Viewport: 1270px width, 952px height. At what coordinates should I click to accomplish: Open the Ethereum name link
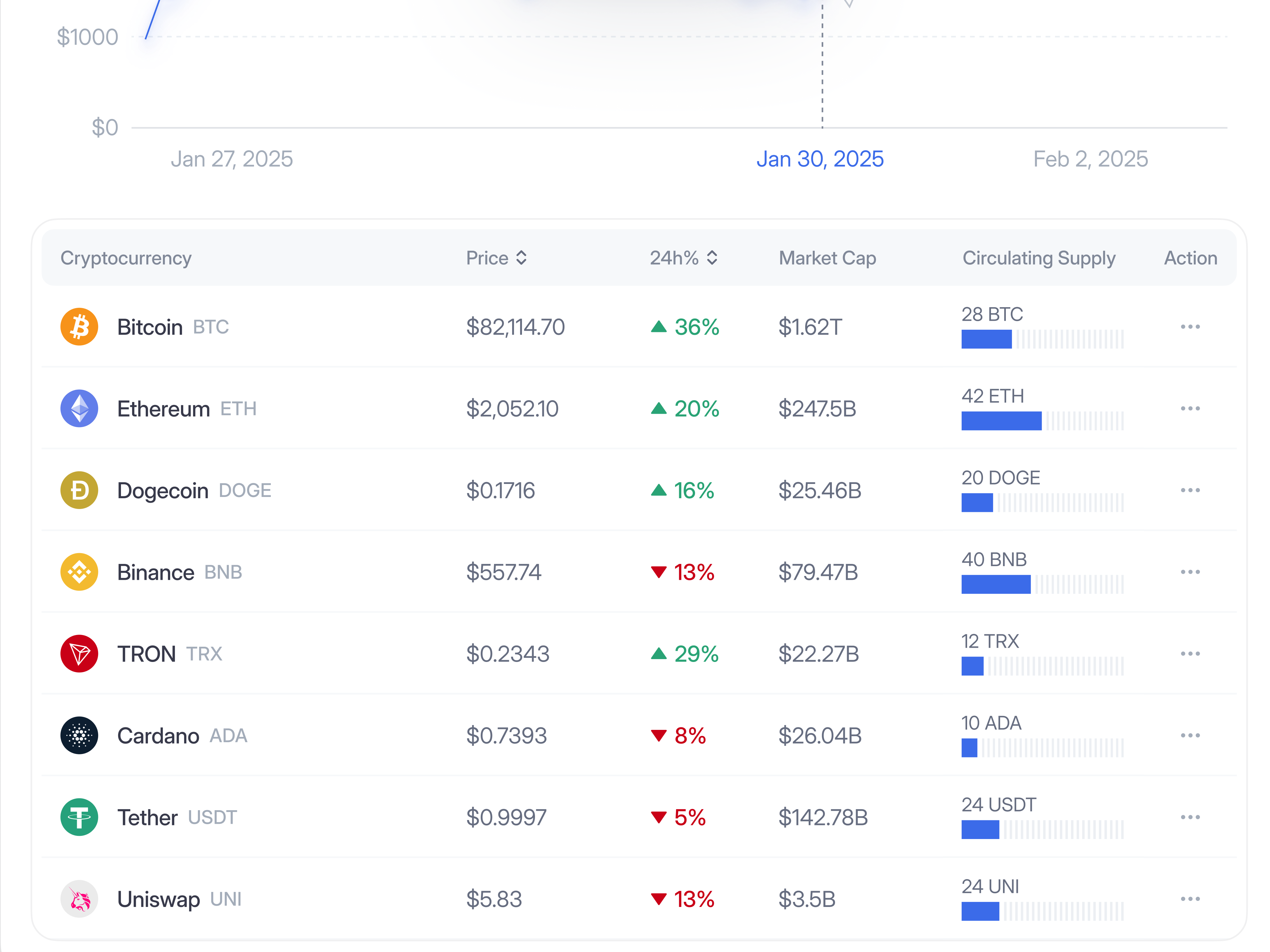tap(164, 409)
